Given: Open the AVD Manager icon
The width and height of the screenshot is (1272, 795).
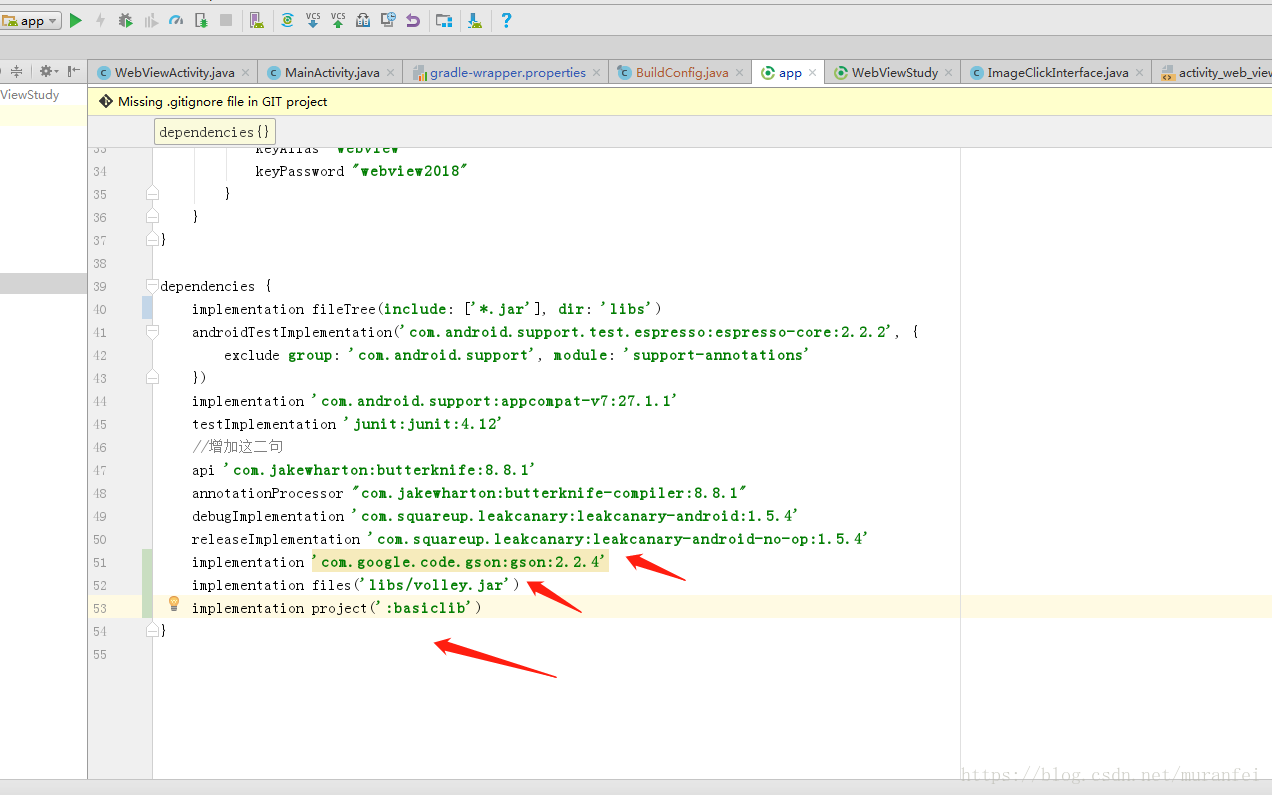Looking at the screenshot, I should click(x=257, y=20).
